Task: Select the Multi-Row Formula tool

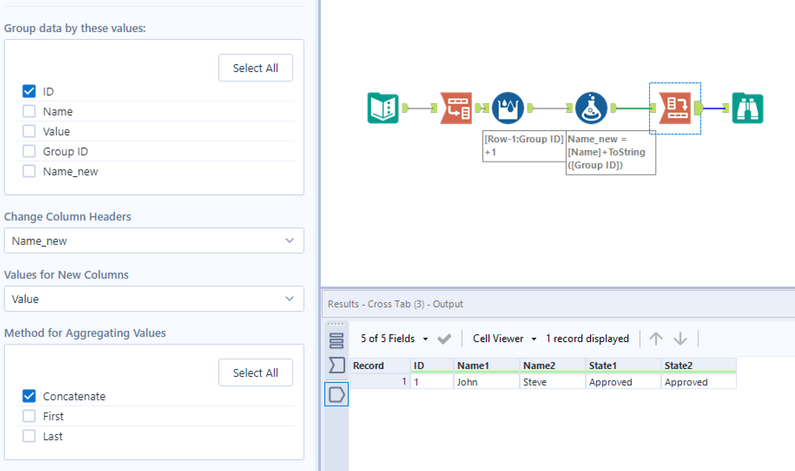Action: tap(508, 108)
